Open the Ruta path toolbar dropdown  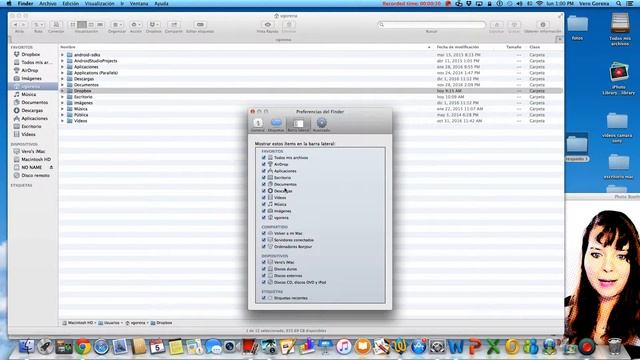coord(38,25)
